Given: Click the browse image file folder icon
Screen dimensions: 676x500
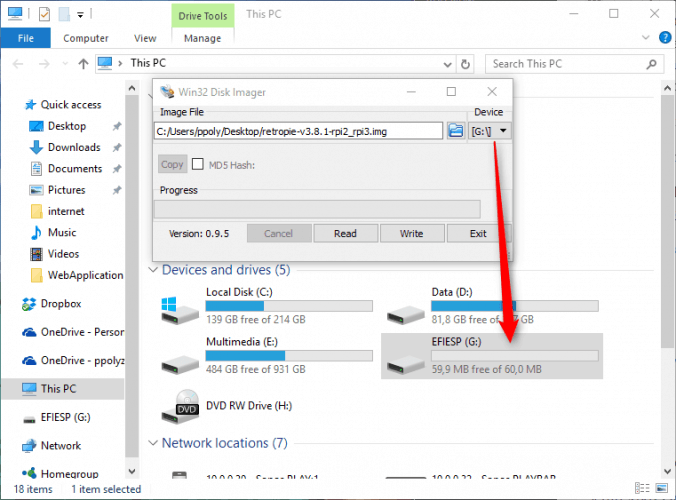Looking at the screenshot, I should (x=456, y=130).
